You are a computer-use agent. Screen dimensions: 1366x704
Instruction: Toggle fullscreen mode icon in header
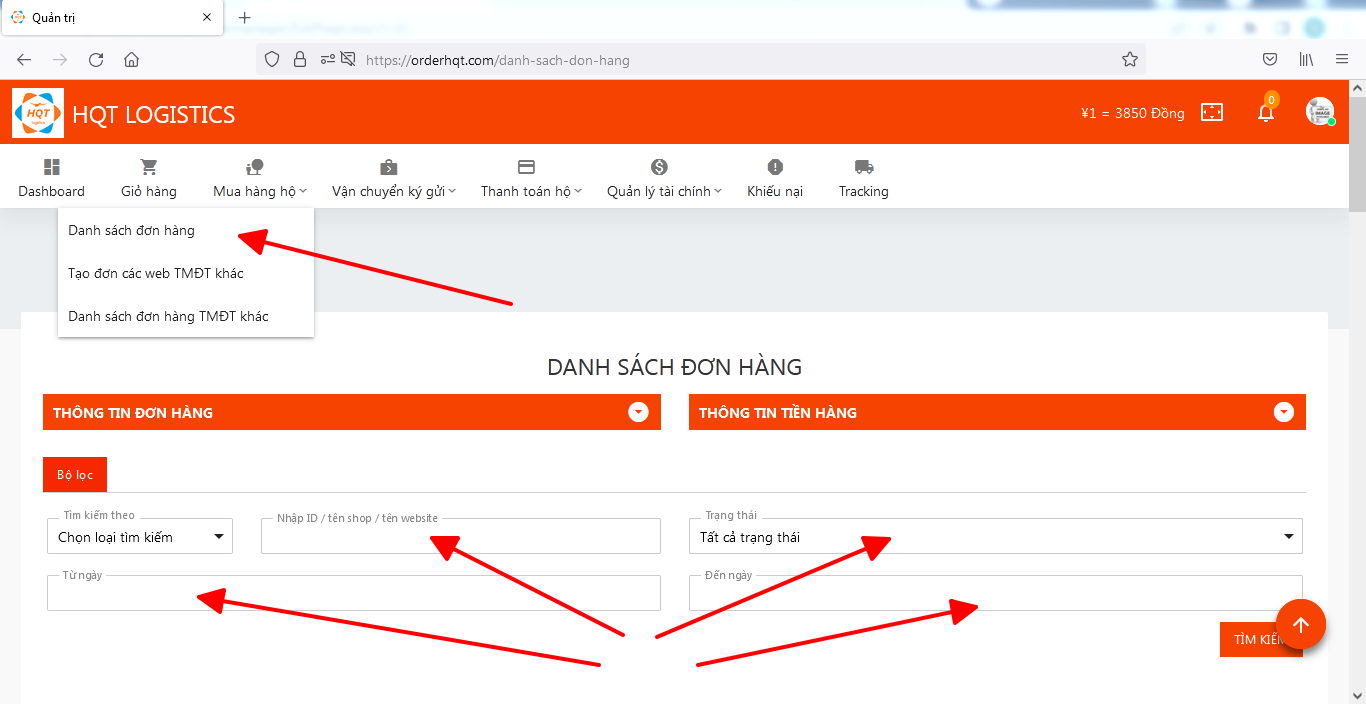1211,113
